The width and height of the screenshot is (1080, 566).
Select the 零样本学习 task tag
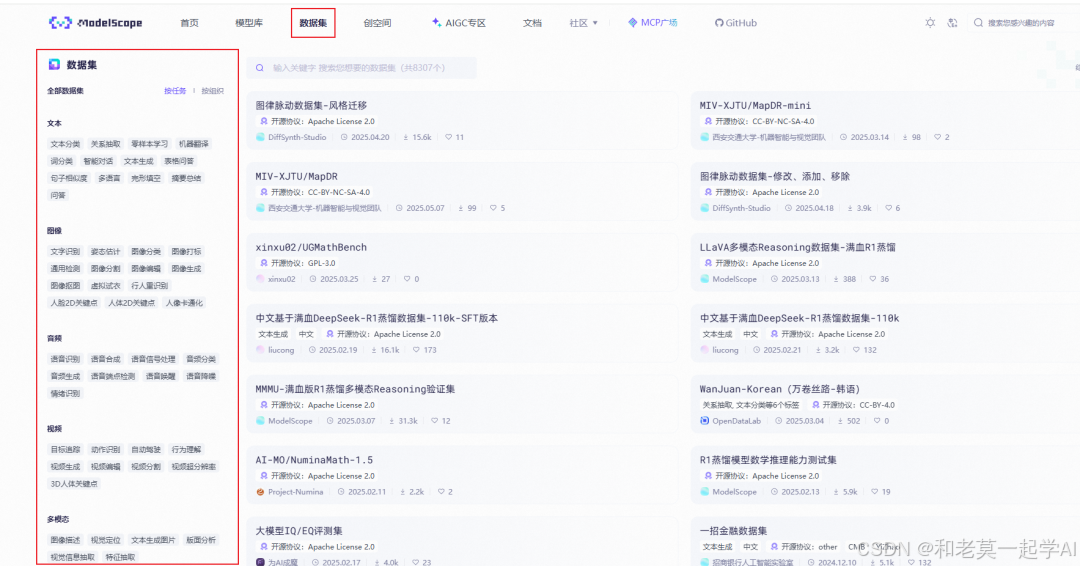149,144
